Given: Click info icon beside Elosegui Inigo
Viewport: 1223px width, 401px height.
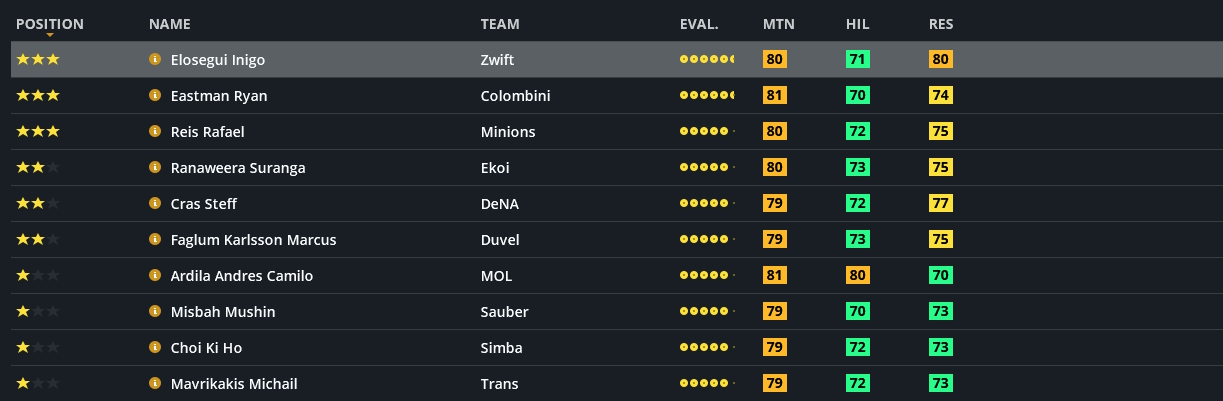Looking at the screenshot, I should tap(155, 60).
